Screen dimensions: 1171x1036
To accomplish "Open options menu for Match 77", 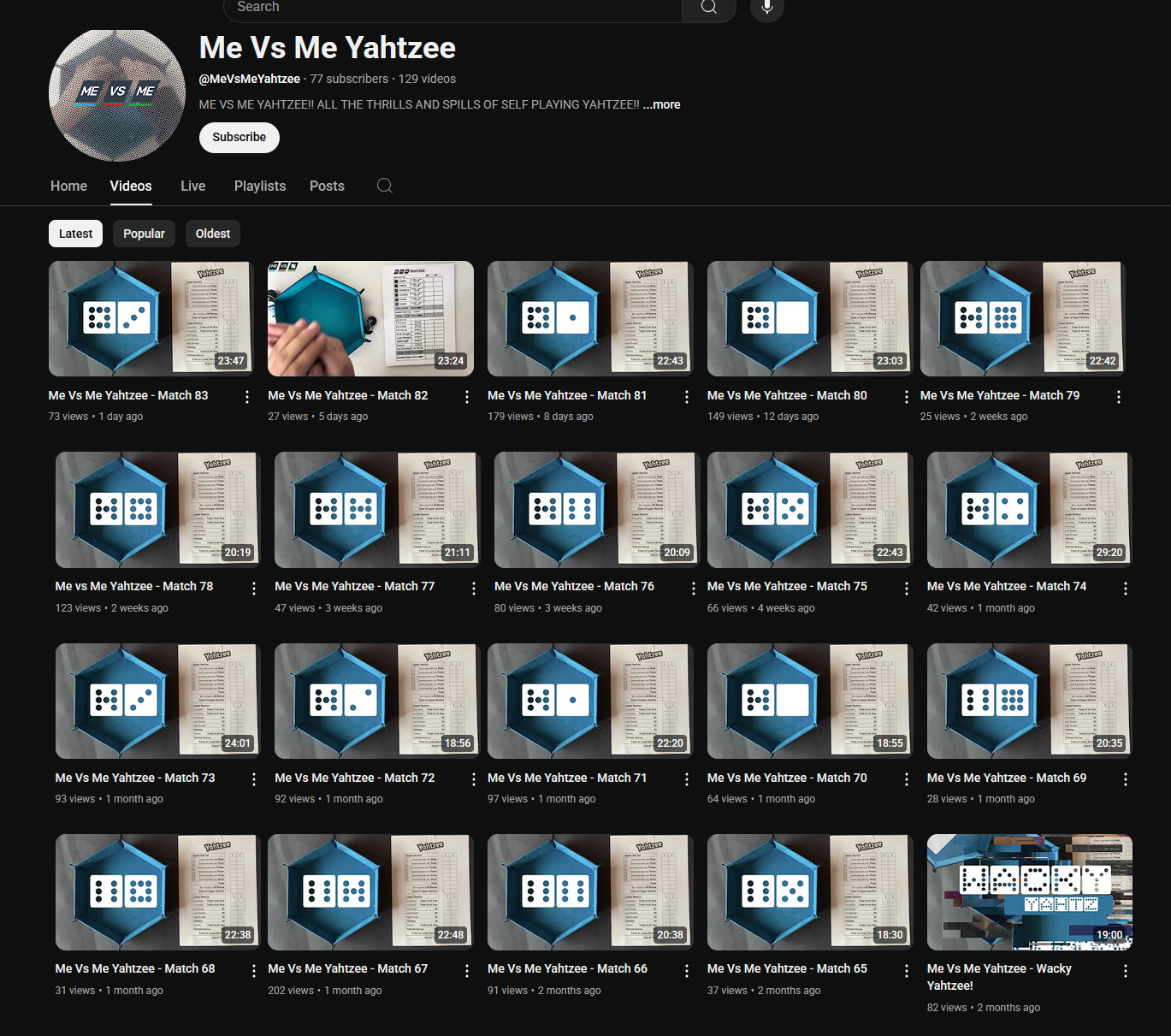I will [474, 589].
